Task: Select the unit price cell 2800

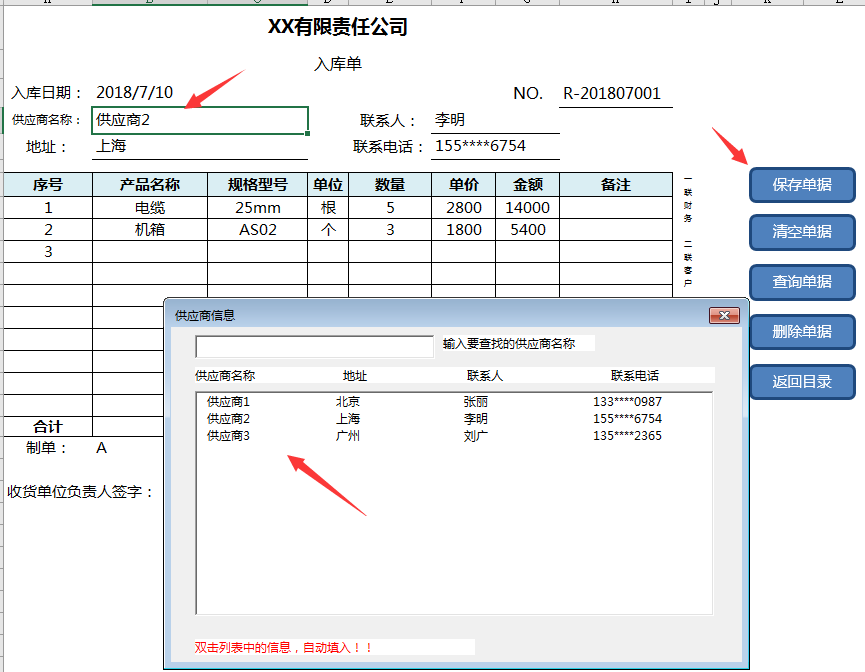Action: (464, 207)
